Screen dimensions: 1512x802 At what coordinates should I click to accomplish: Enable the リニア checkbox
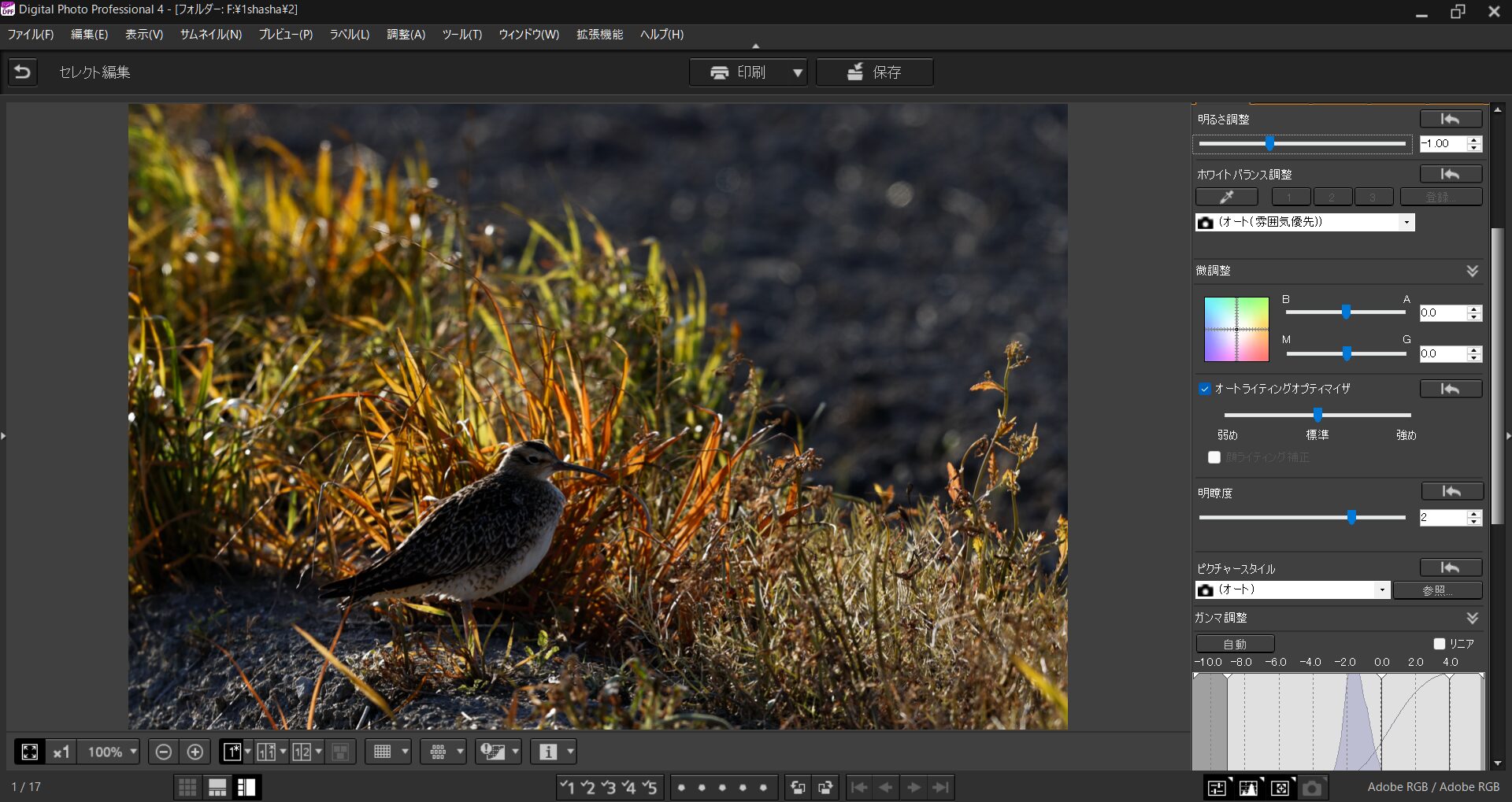(1440, 644)
